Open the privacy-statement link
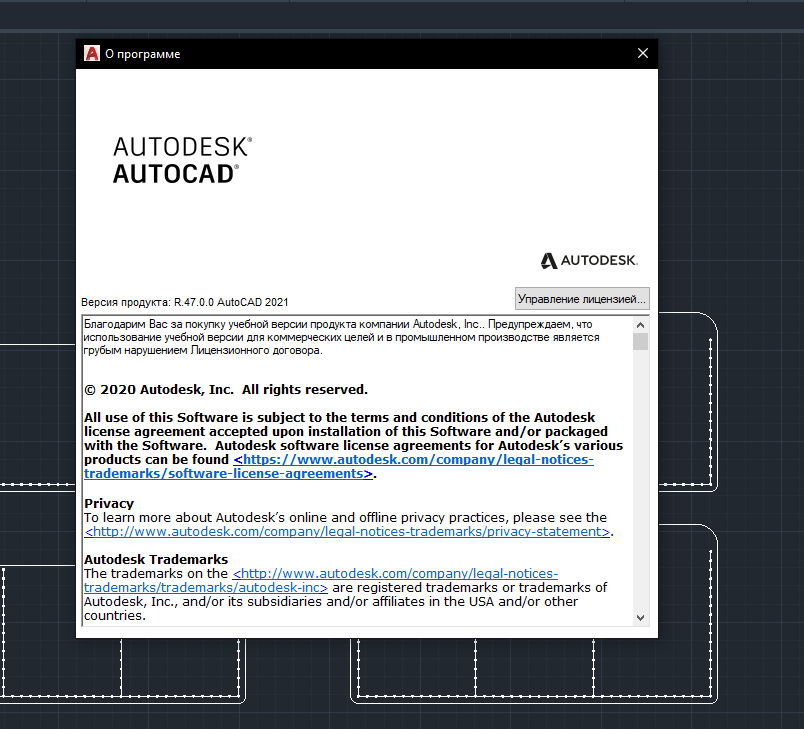Screen dimensions: 804x729 tap(347, 532)
